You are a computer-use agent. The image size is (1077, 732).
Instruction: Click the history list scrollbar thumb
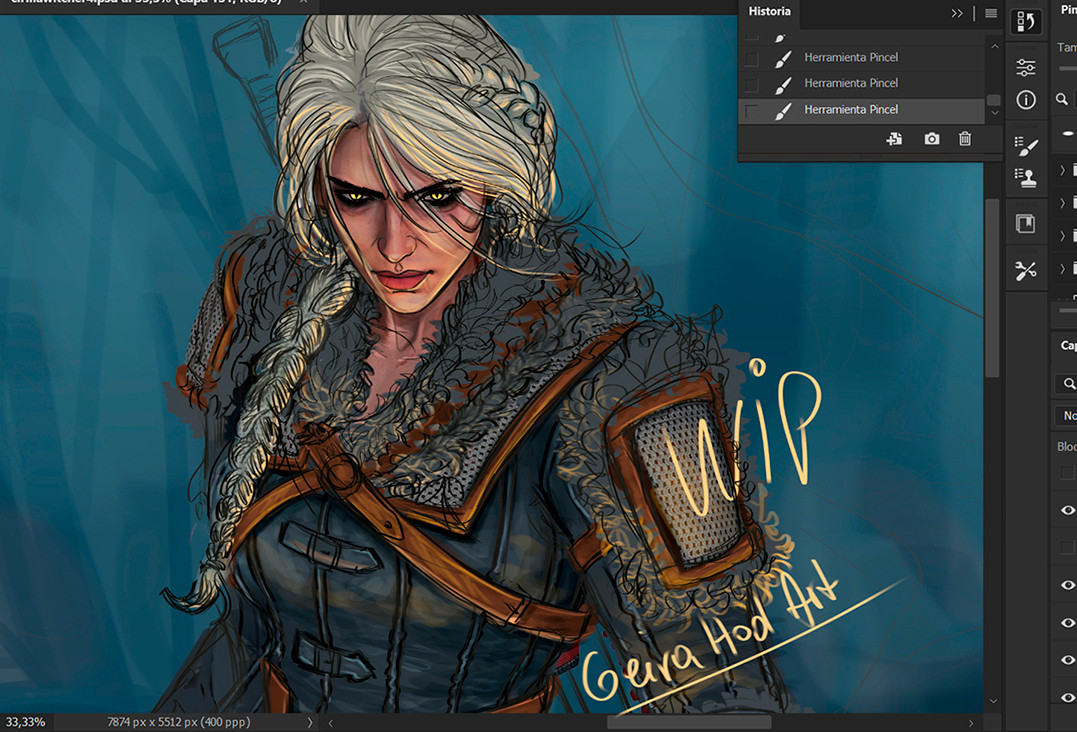pos(994,100)
